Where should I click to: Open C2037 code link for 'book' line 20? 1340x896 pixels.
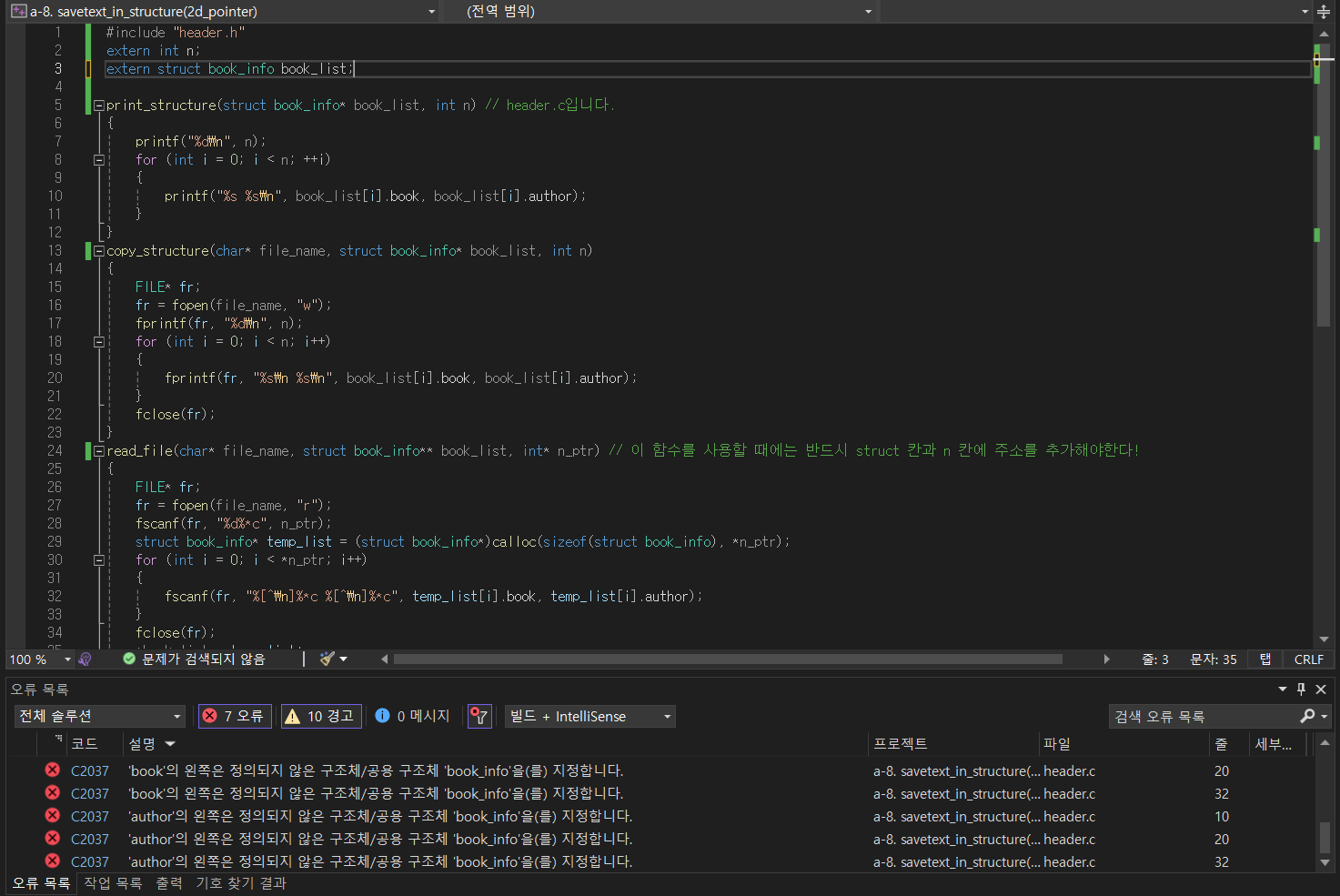[x=90, y=771]
